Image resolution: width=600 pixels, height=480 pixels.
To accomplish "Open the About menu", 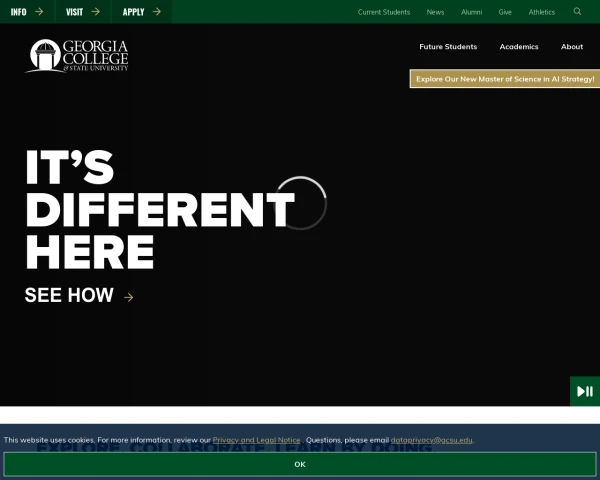I will (572, 47).
